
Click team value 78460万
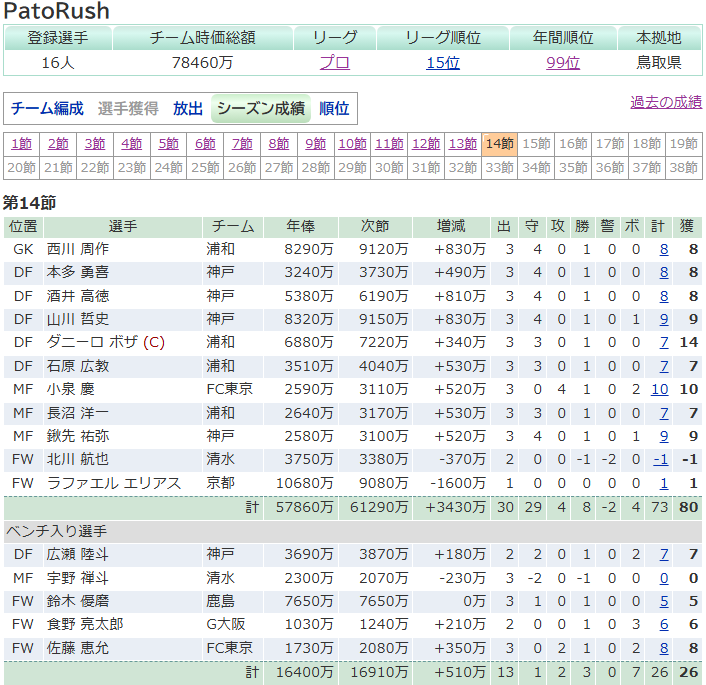tap(202, 63)
